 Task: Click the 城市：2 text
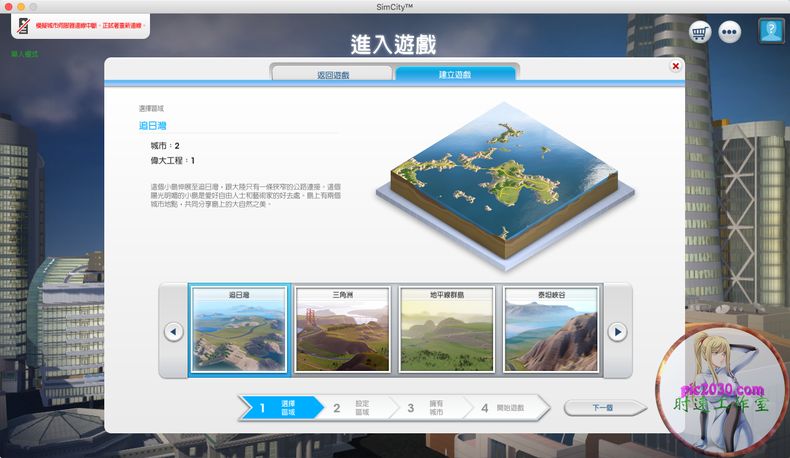tap(165, 146)
